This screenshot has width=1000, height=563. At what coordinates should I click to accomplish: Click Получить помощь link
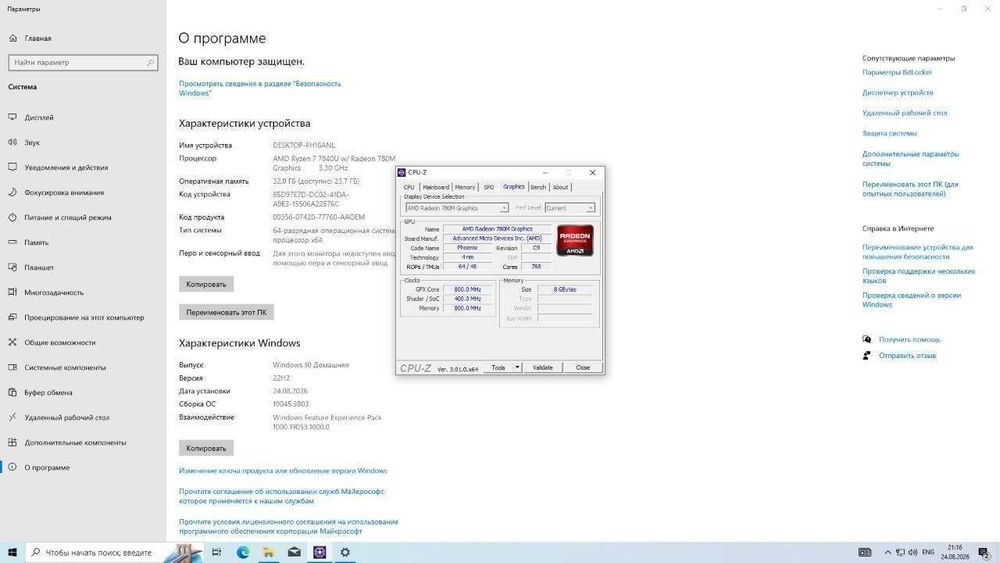pyautogui.click(x=909, y=339)
